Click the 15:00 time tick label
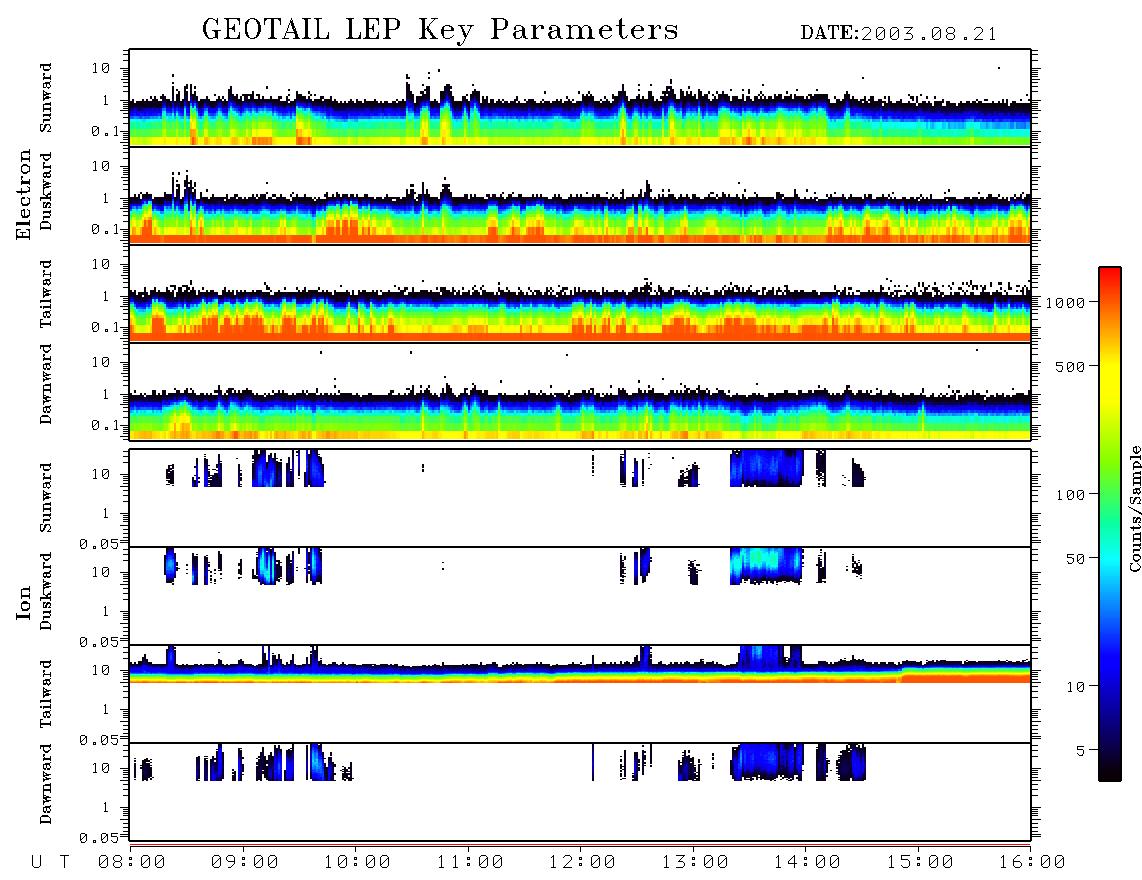The width and height of the screenshot is (1142, 880). [920, 862]
